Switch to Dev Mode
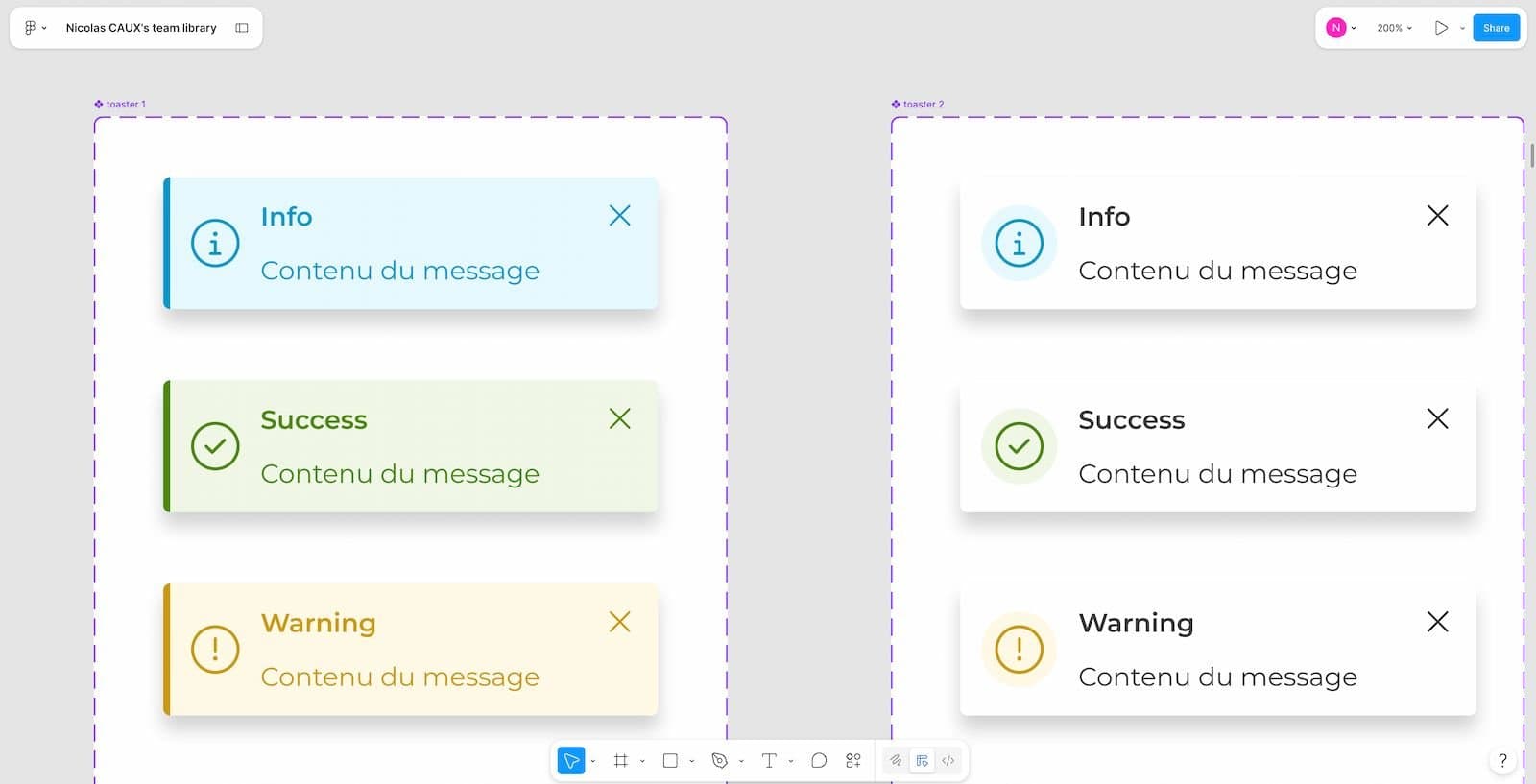This screenshot has width=1536, height=784. pyautogui.click(x=948, y=761)
